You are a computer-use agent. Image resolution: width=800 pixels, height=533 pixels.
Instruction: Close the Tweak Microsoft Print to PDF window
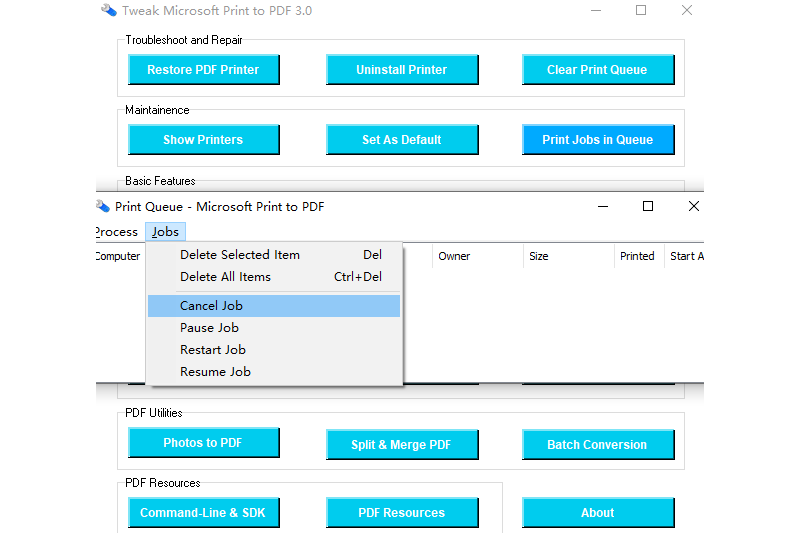point(687,10)
